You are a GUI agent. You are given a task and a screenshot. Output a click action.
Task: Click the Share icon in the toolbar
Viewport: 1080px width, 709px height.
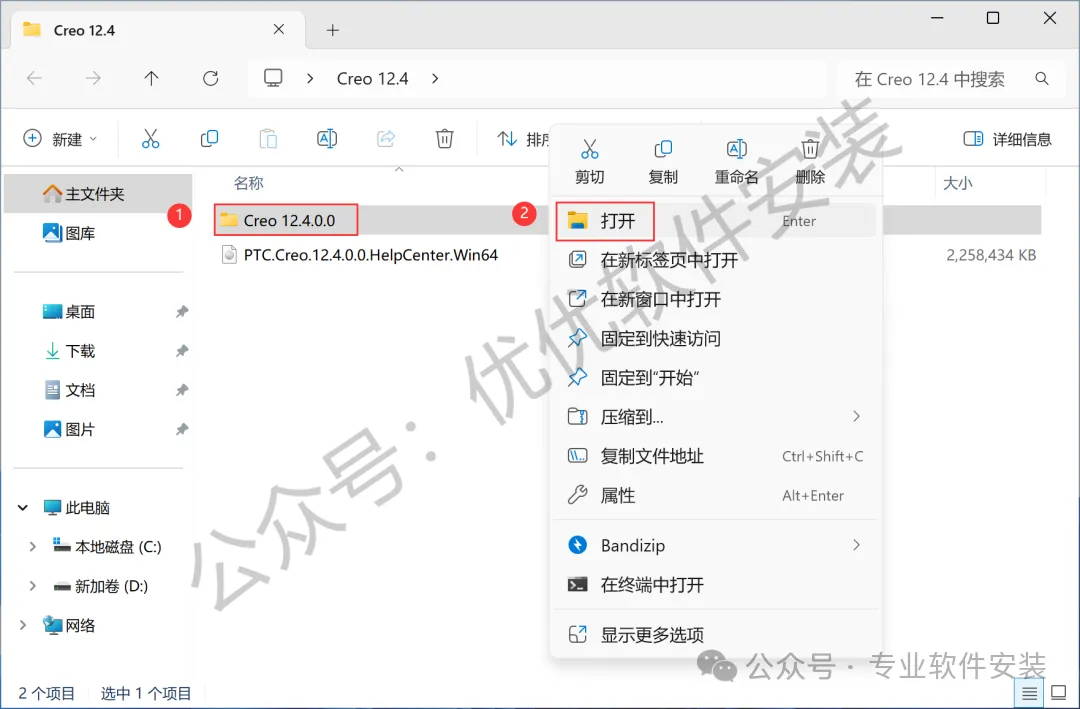pos(386,138)
